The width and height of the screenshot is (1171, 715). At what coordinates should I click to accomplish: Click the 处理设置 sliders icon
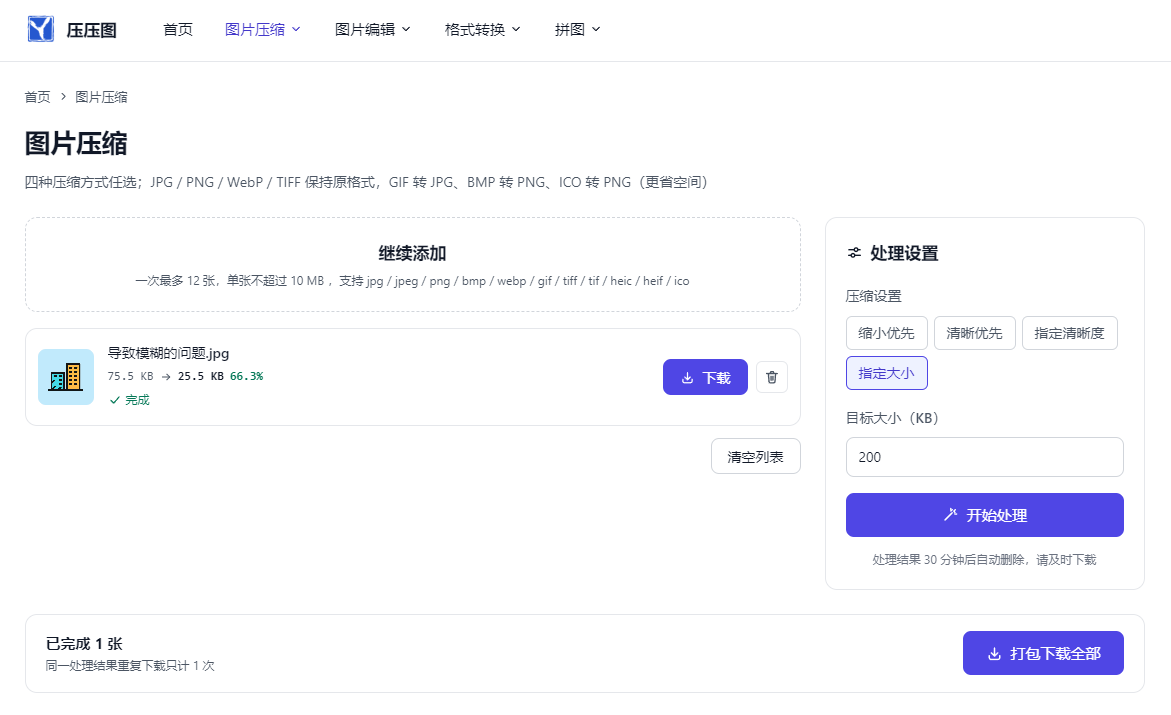[854, 253]
